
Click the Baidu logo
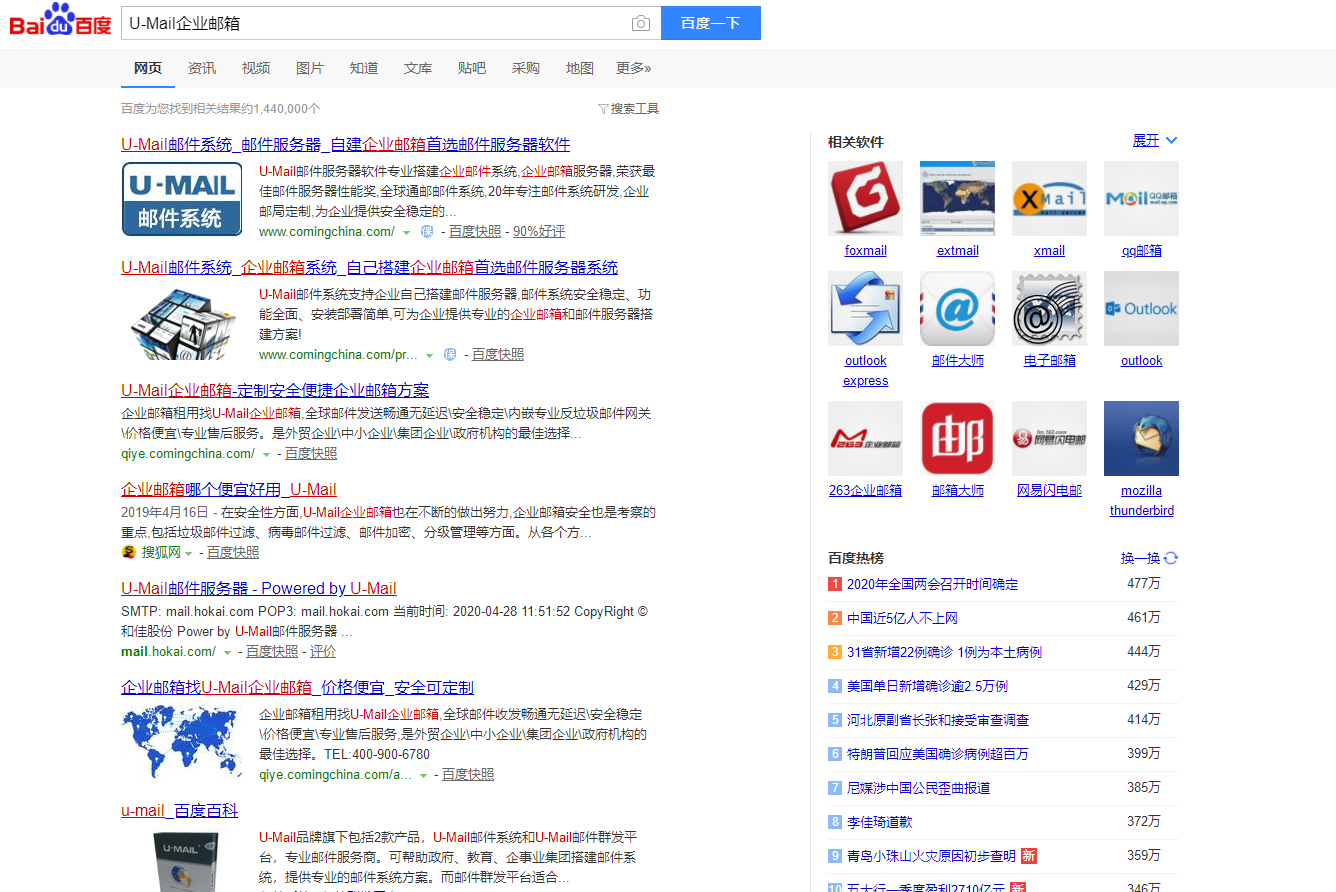pyautogui.click(x=60, y=21)
